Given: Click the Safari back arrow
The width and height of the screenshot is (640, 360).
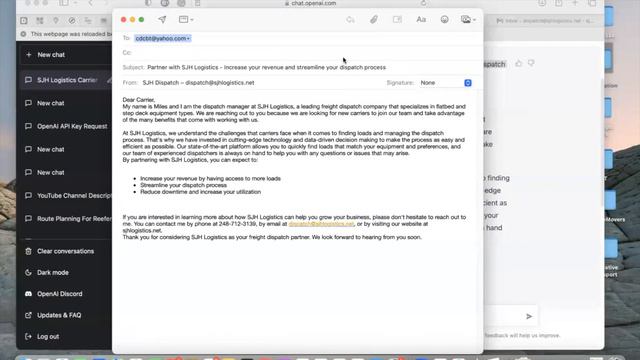Looking at the screenshot, I should [x=91, y=3].
